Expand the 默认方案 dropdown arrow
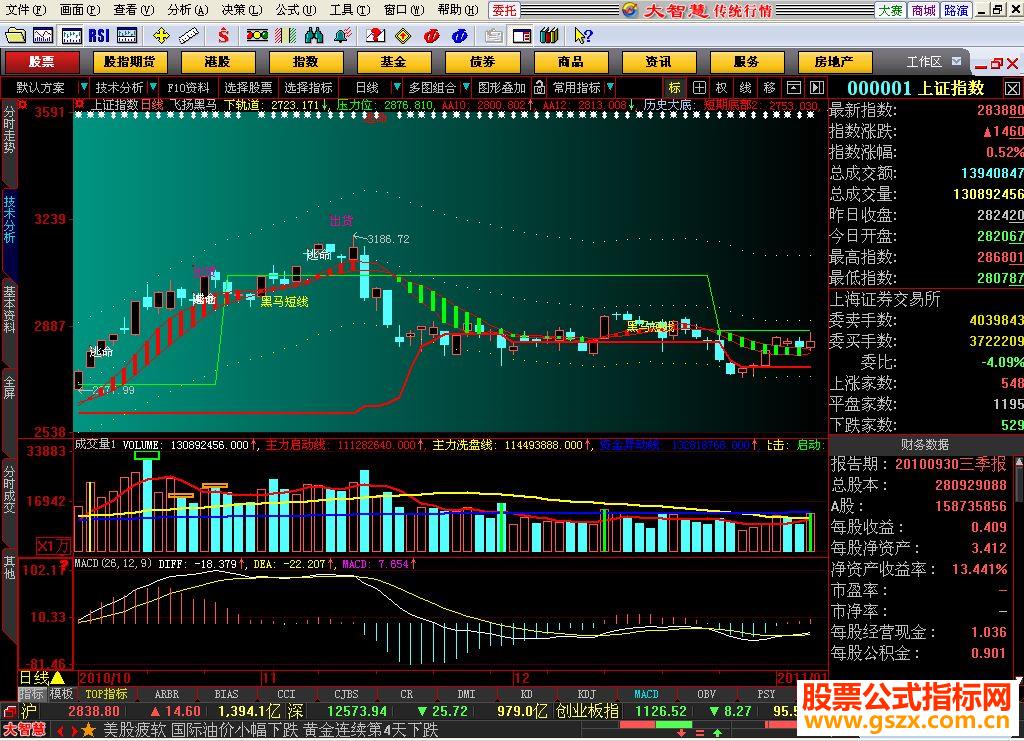 coord(83,87)
